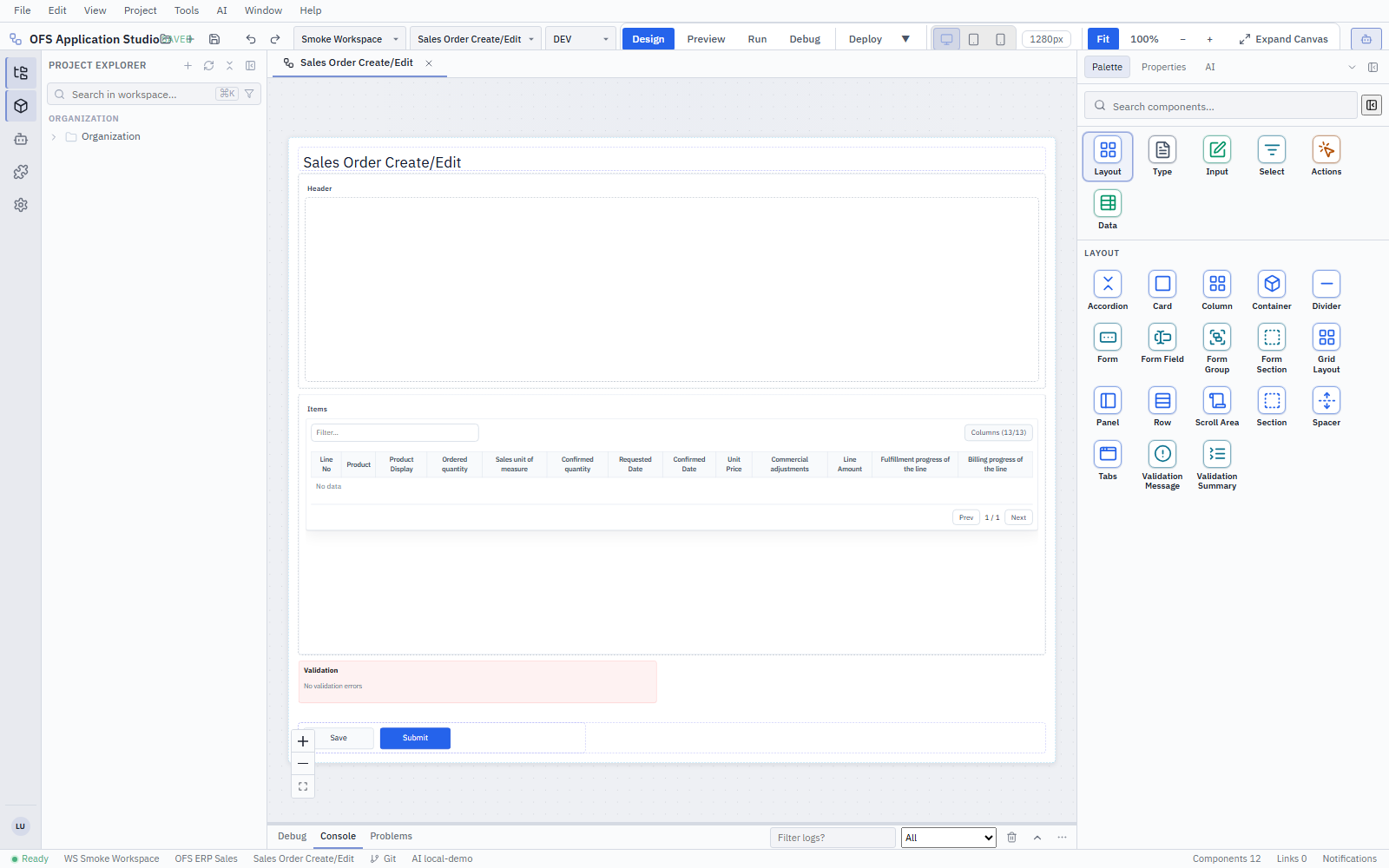Switch to the Problems tab
1389x868 pixels.
(x=392, y=836)
